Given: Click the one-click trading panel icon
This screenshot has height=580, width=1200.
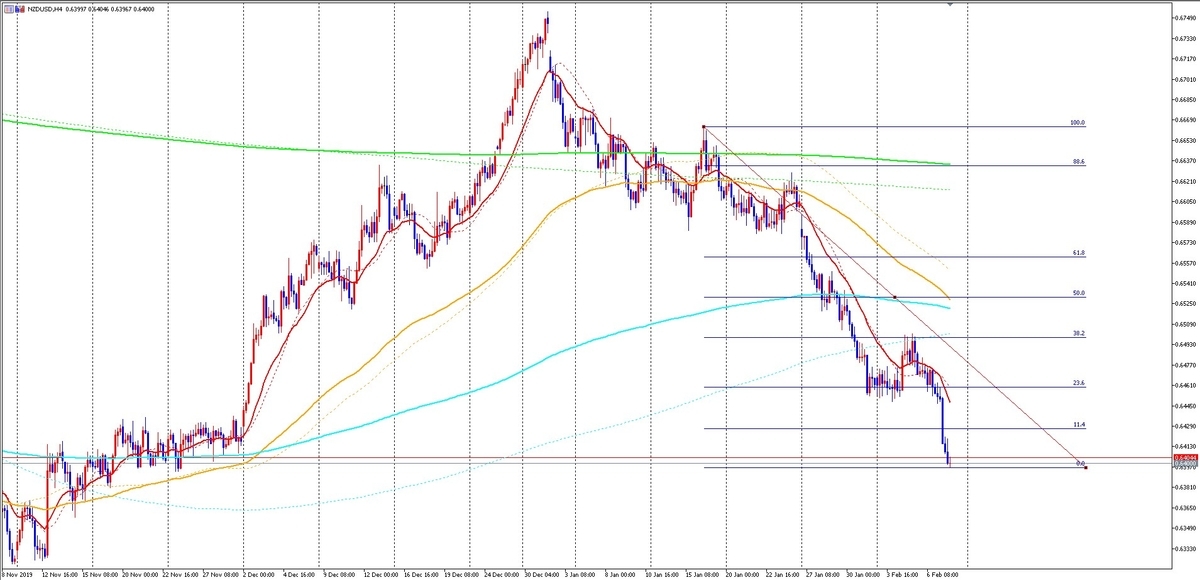Looking at the screenshot, I should (8, 9).
